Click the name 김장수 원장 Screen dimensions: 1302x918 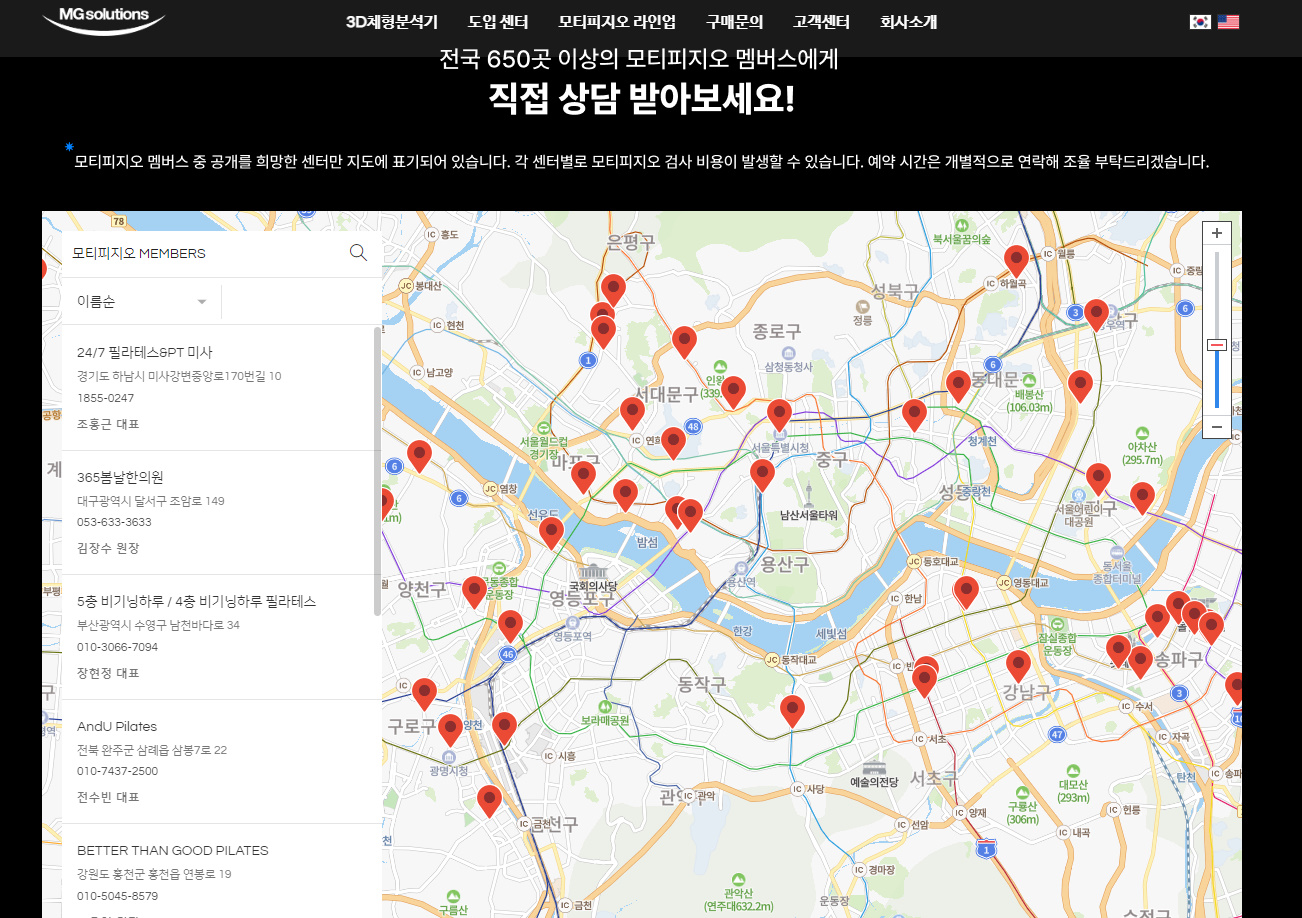108,548
